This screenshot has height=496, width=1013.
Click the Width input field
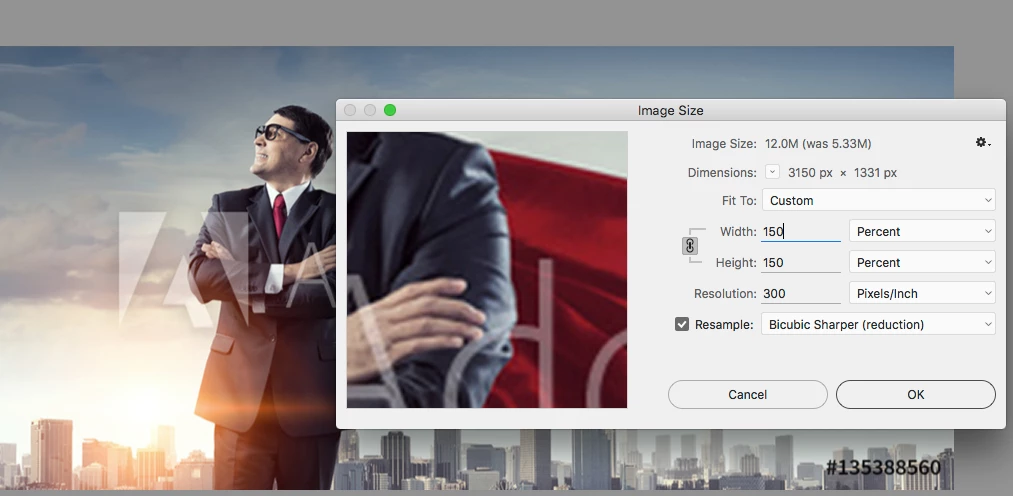pos(800,231)
